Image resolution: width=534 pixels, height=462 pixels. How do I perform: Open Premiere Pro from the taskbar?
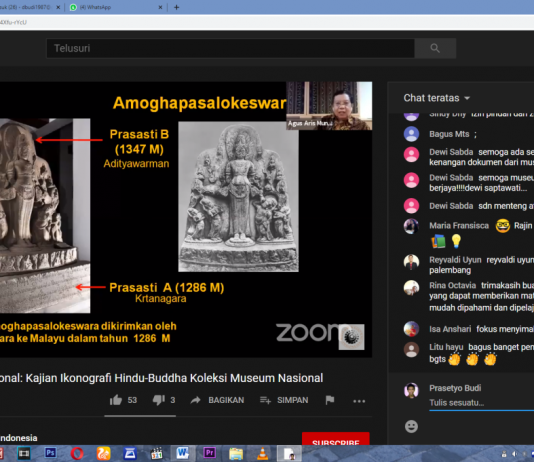(x=209, y=453)
